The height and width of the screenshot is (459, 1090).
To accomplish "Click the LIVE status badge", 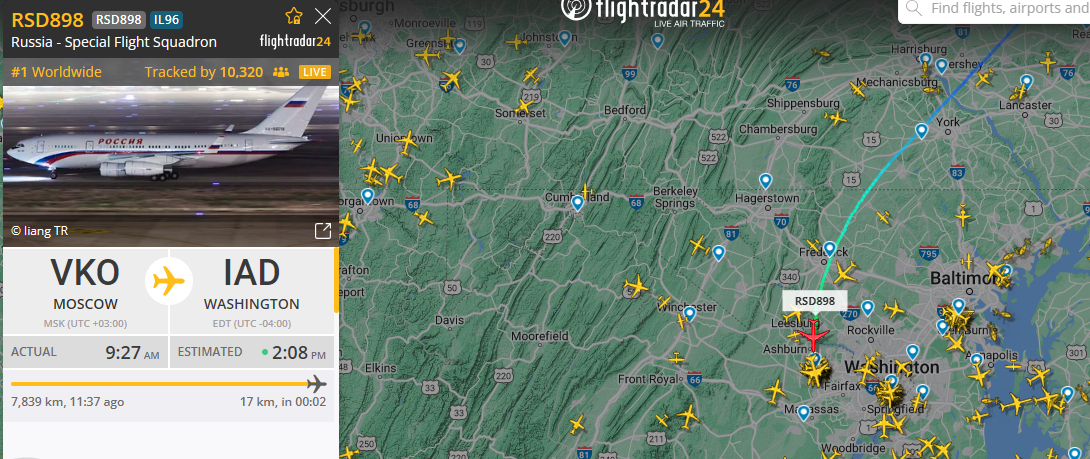I will (315, 72).
